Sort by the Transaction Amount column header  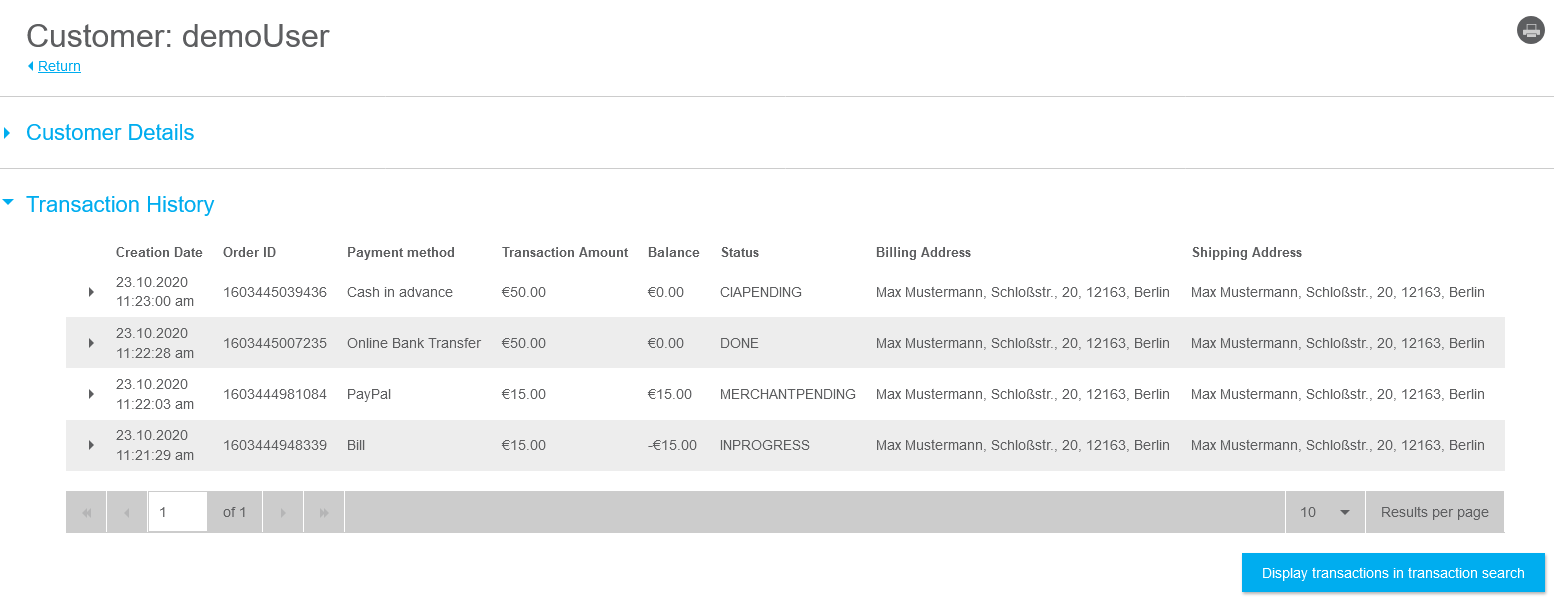(x=565, y=253)
